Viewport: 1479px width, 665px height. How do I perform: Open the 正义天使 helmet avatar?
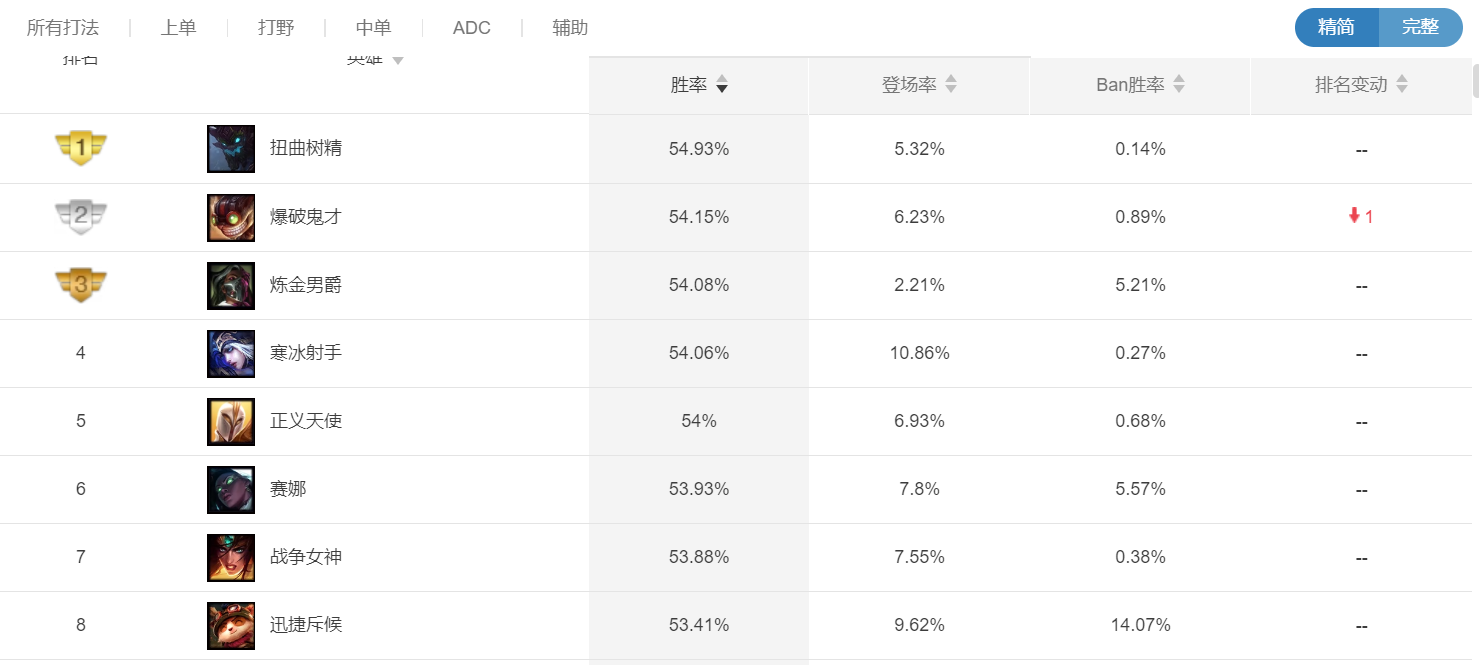coord(231,421)
